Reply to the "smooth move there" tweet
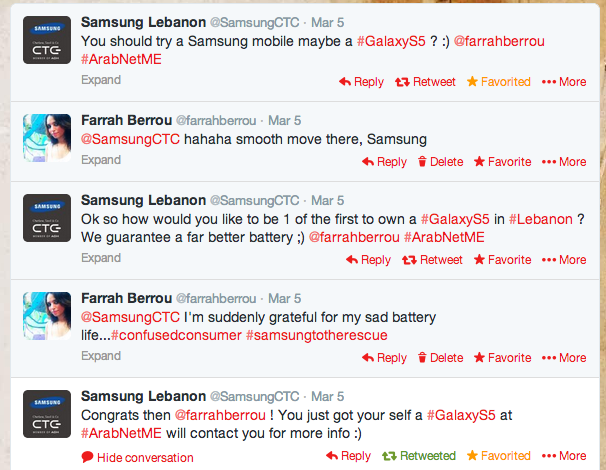Image resolution: width=606 pixels, height=470 pixels. 383,161
